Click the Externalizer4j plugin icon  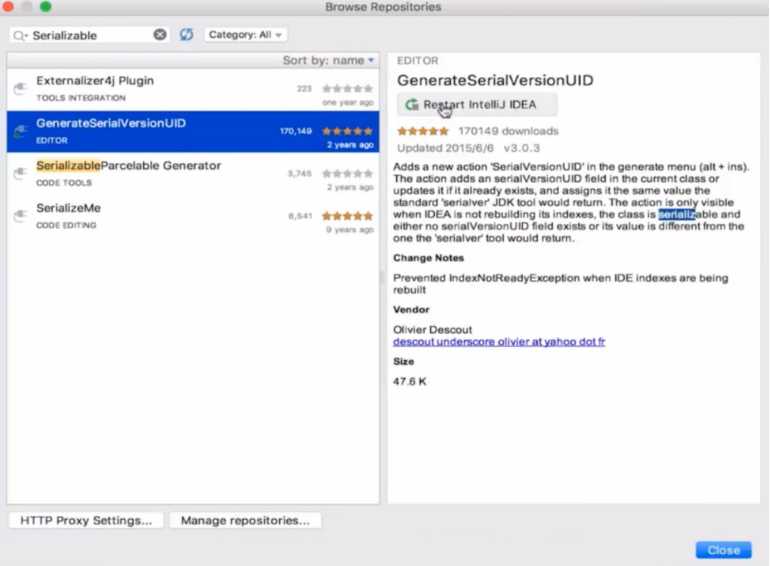coord(20,89)
